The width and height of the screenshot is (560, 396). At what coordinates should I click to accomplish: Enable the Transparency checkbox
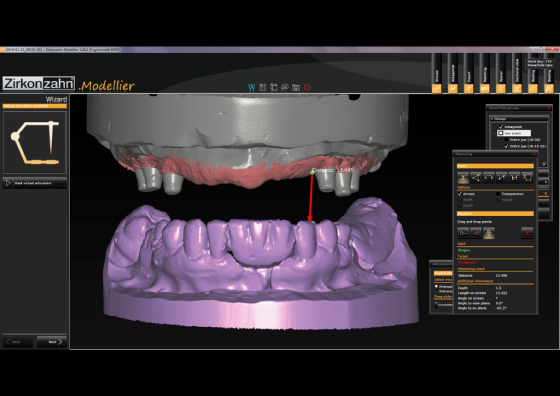click(x=498, y=194)
